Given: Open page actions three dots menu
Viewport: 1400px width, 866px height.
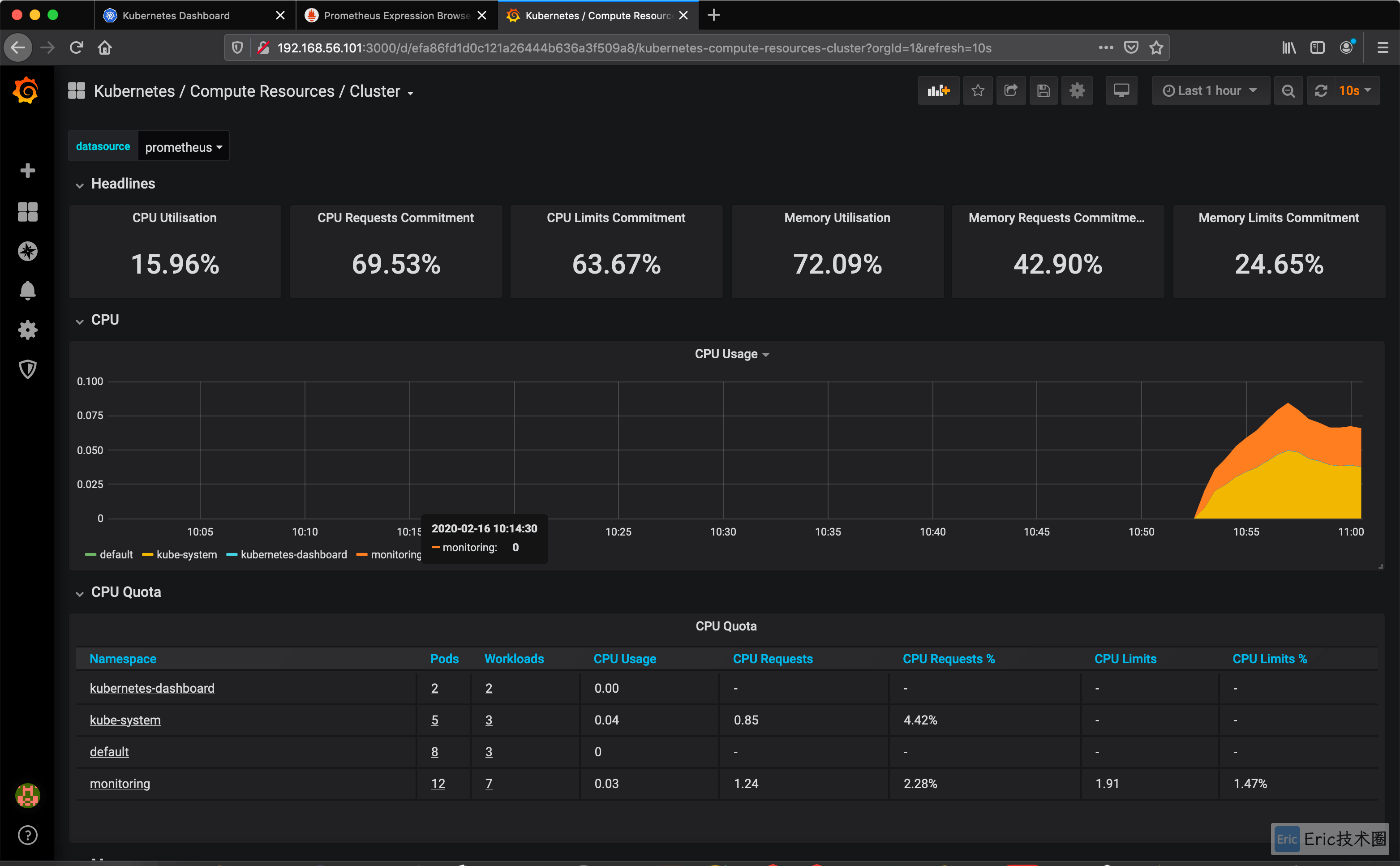Looking at the screenshot, I should pyautogui.click(x=1106, y=47).
